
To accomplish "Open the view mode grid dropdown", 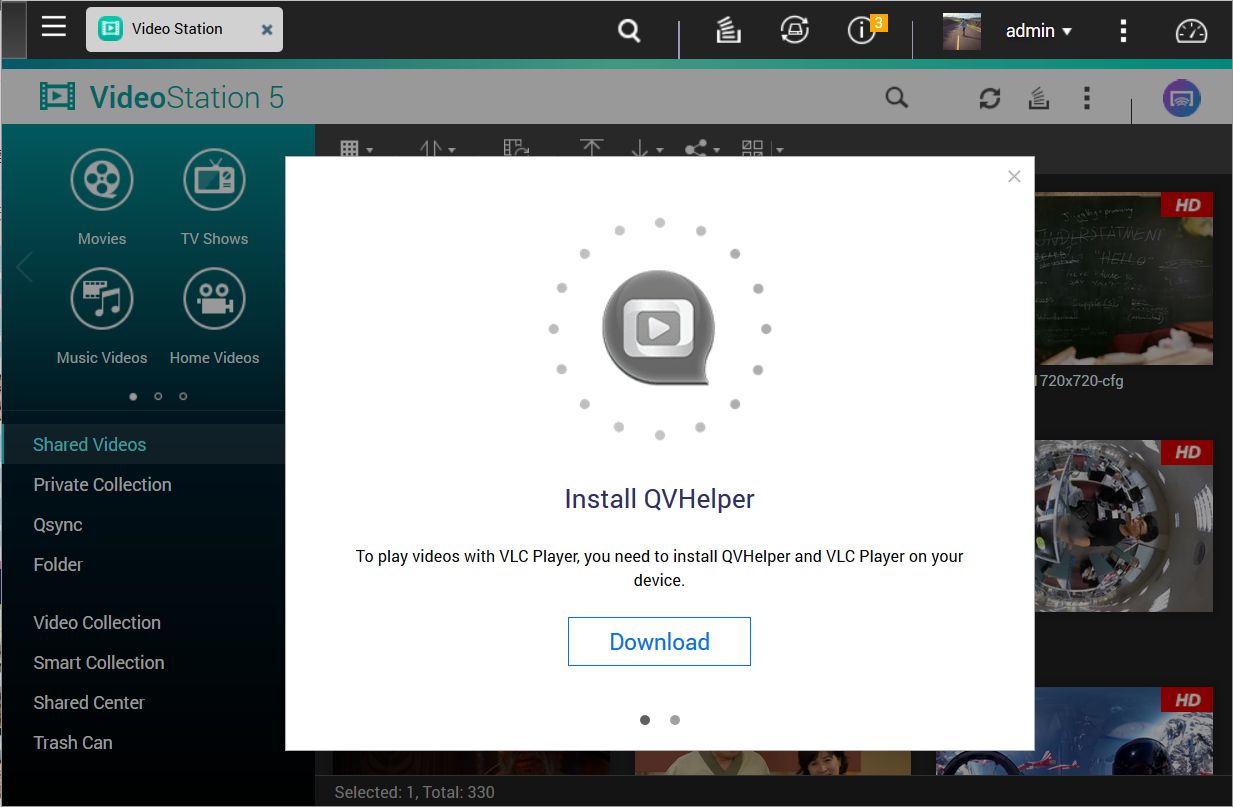I will 356,150.
